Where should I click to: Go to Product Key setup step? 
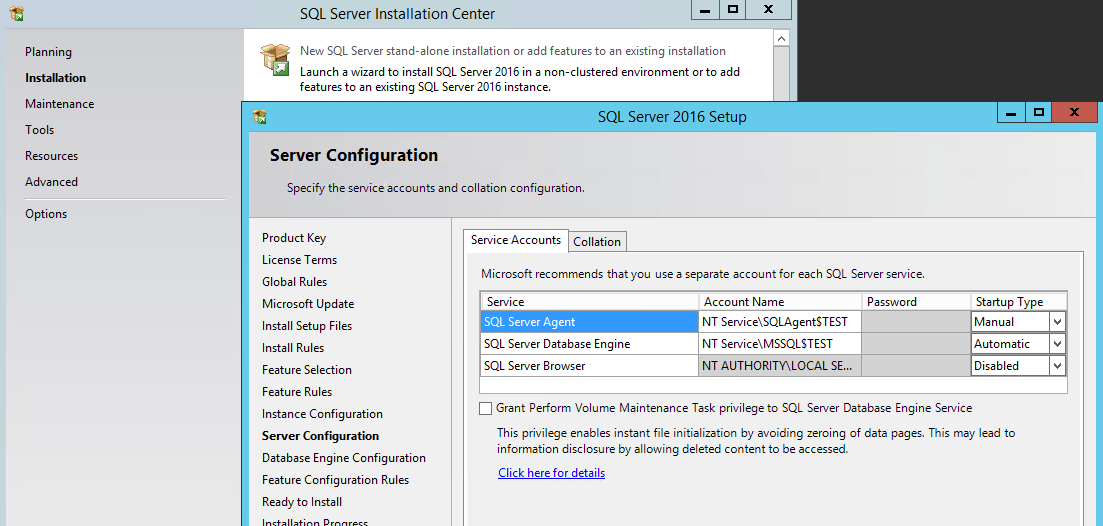pyautogui.click(x=294, y=238)
